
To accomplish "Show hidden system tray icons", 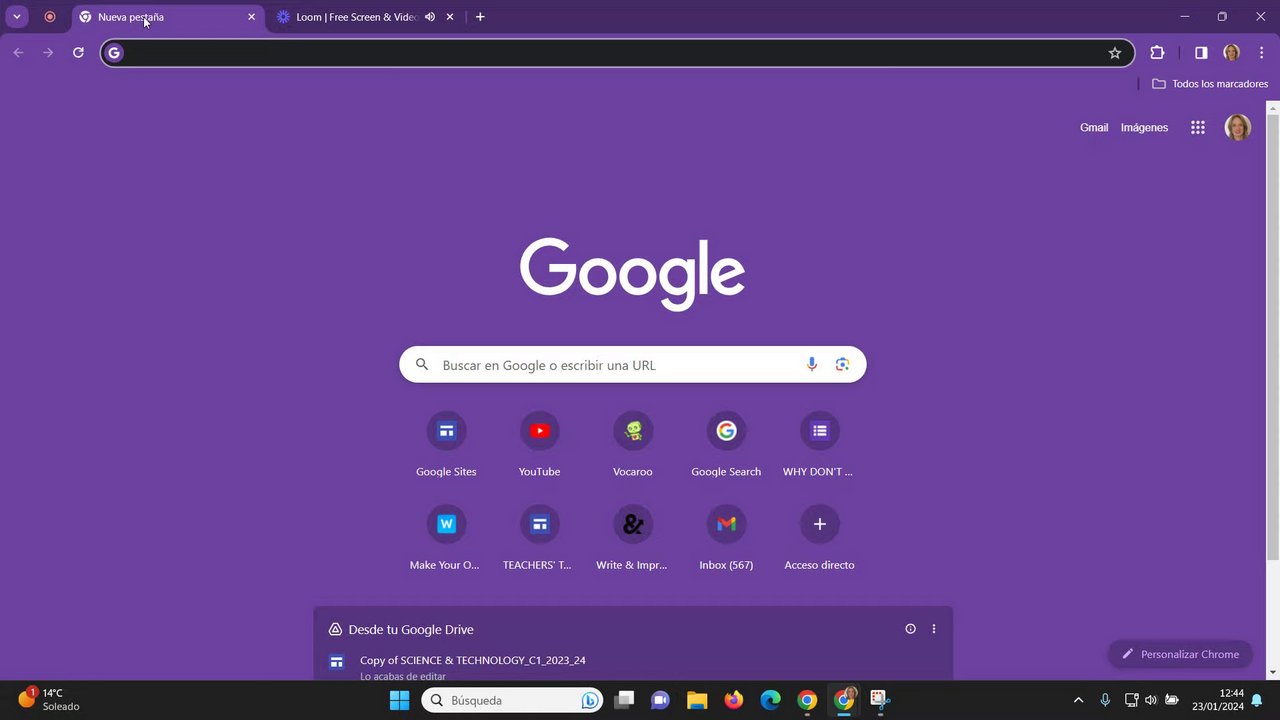I will (1078, 700).
